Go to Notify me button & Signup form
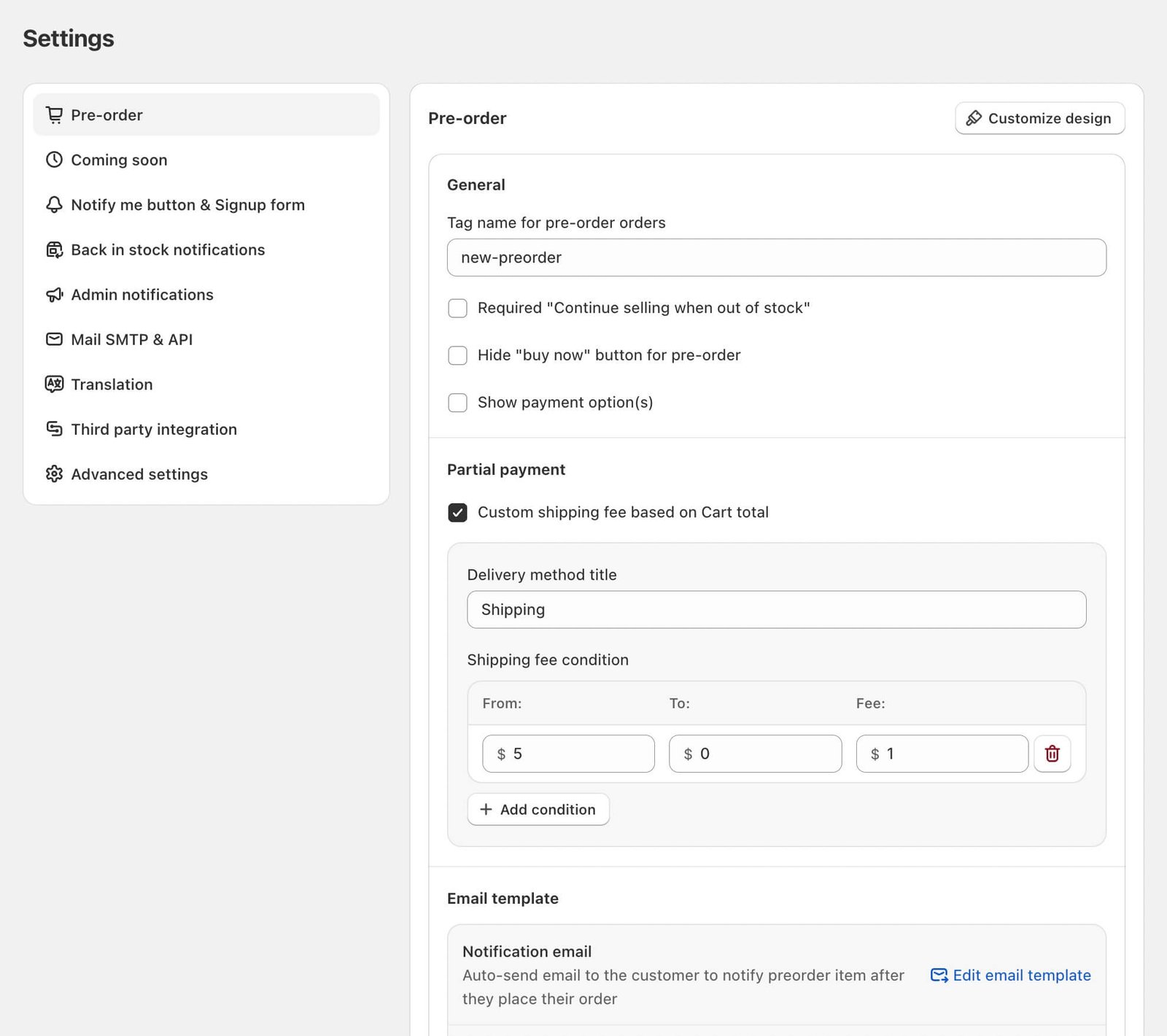This screenshot has height=1036, width=1167. pyautogui.click(x=206, y=205)
